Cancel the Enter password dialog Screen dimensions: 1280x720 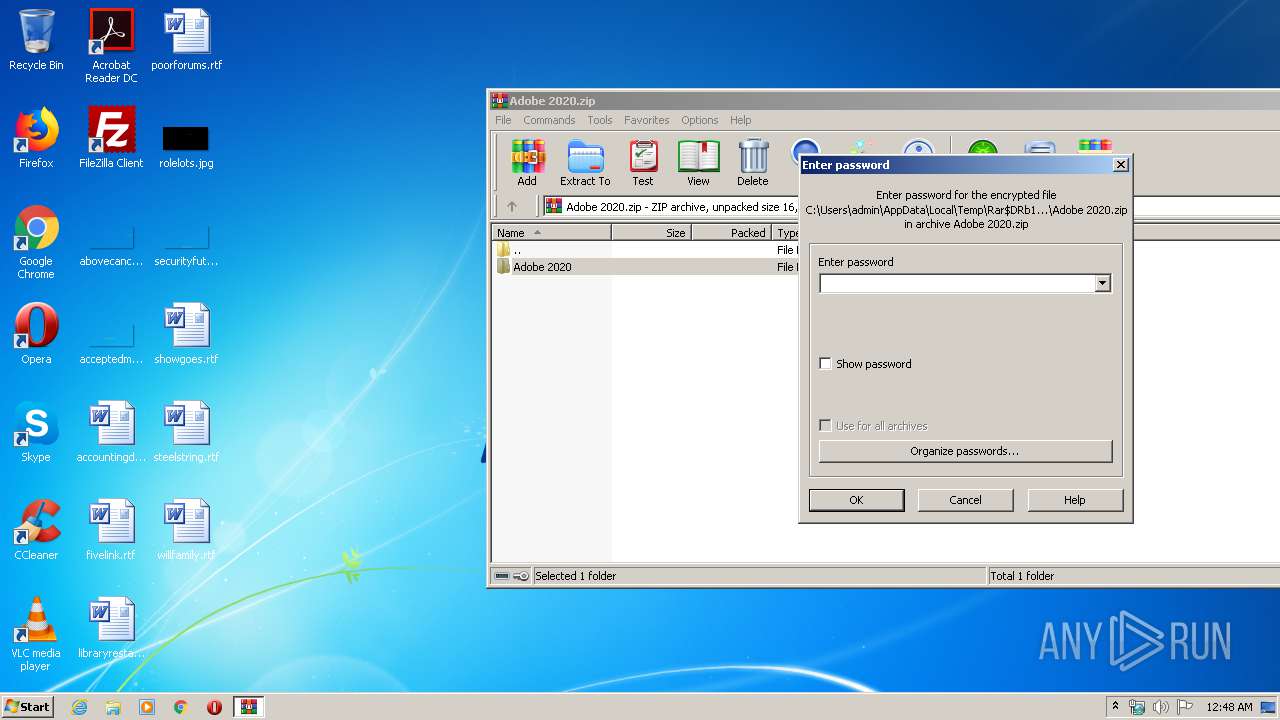[x=965, y=500]
